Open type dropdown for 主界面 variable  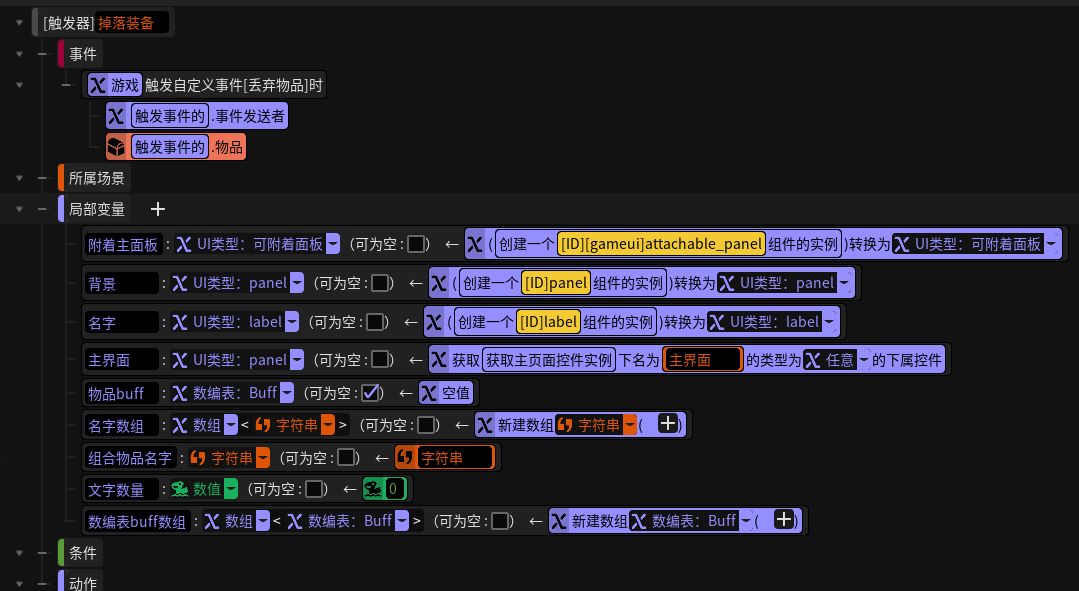[x=297, y=360]
